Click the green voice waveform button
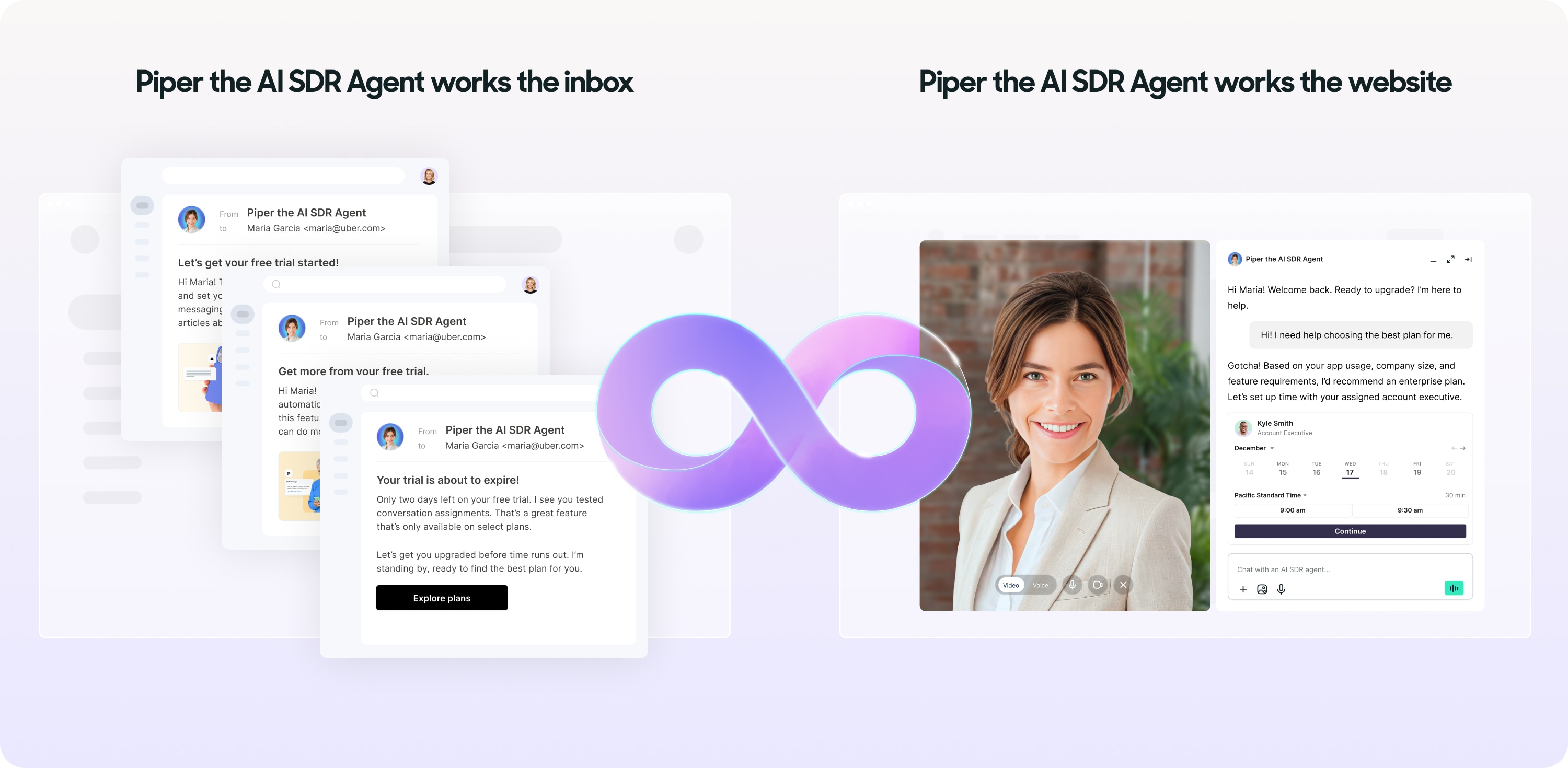This screenshot has width=1568, height=768. pyautogui.click(x=1454, y=588)
